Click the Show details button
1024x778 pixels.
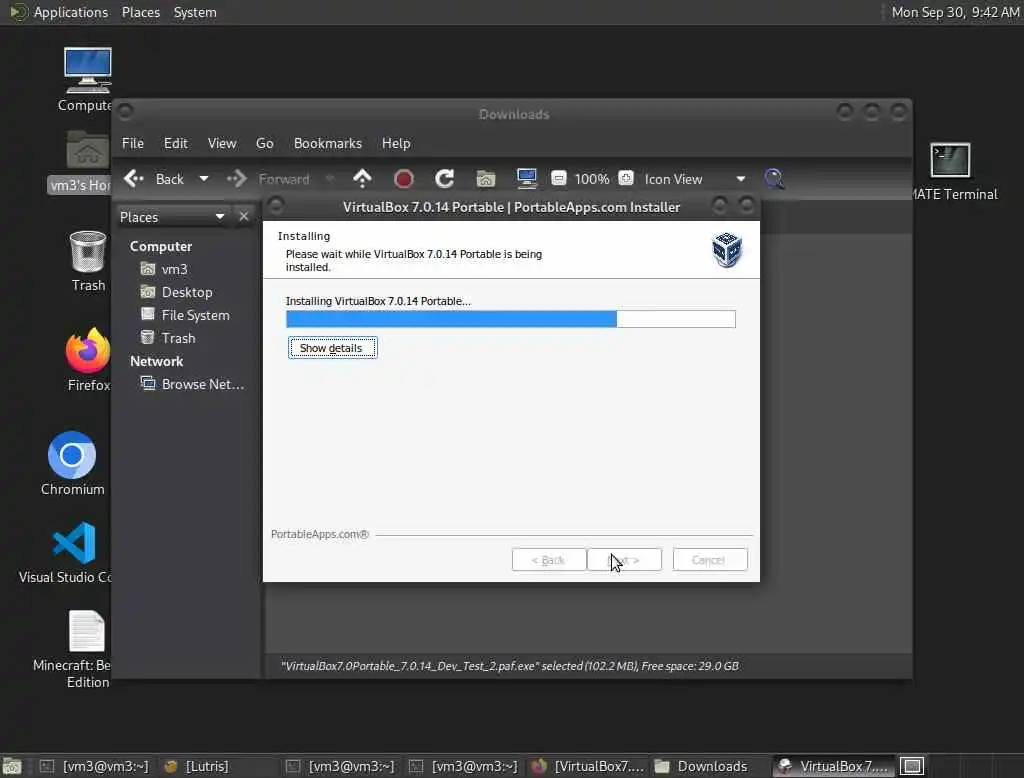coord(332,348)
